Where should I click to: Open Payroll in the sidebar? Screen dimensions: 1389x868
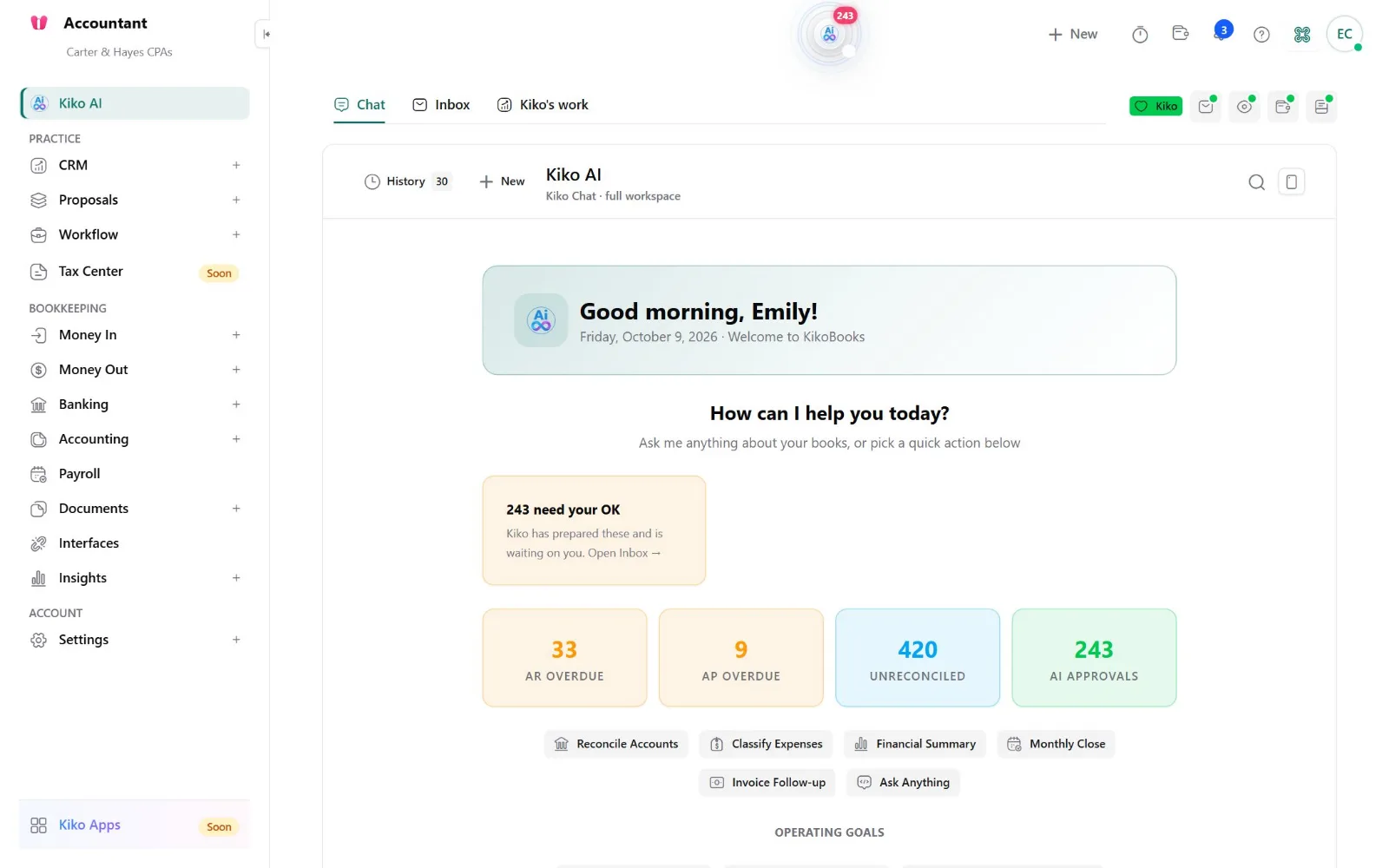(135, 474)
